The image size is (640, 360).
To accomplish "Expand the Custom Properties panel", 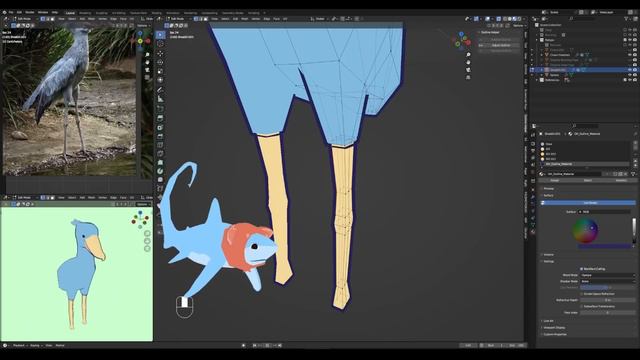I will point(554,334).
